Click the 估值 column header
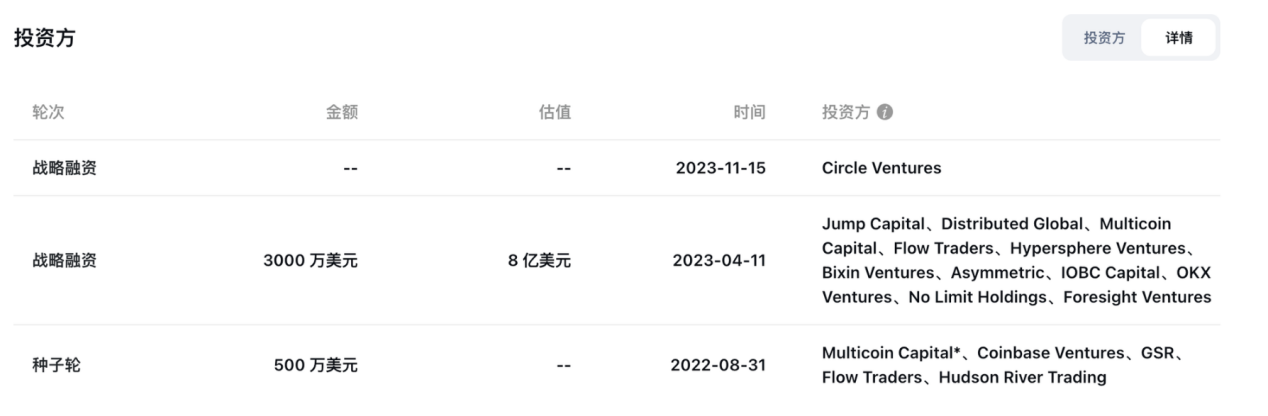The height and width of the screenshot is (416, 1268). pos(555,113)
